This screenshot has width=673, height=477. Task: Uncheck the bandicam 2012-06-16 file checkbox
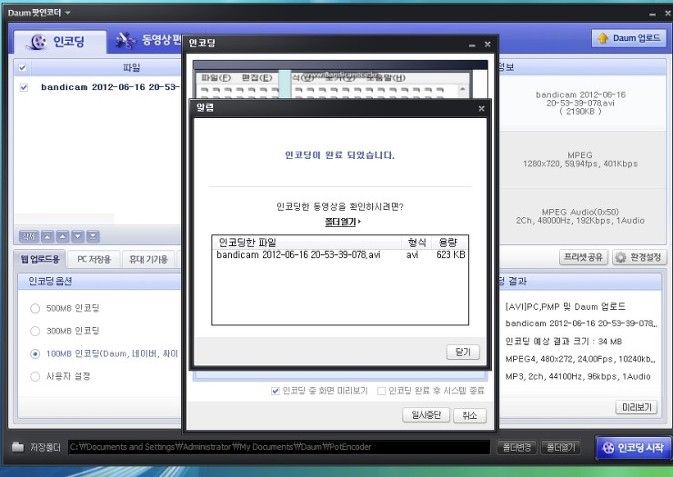[24, 87]
